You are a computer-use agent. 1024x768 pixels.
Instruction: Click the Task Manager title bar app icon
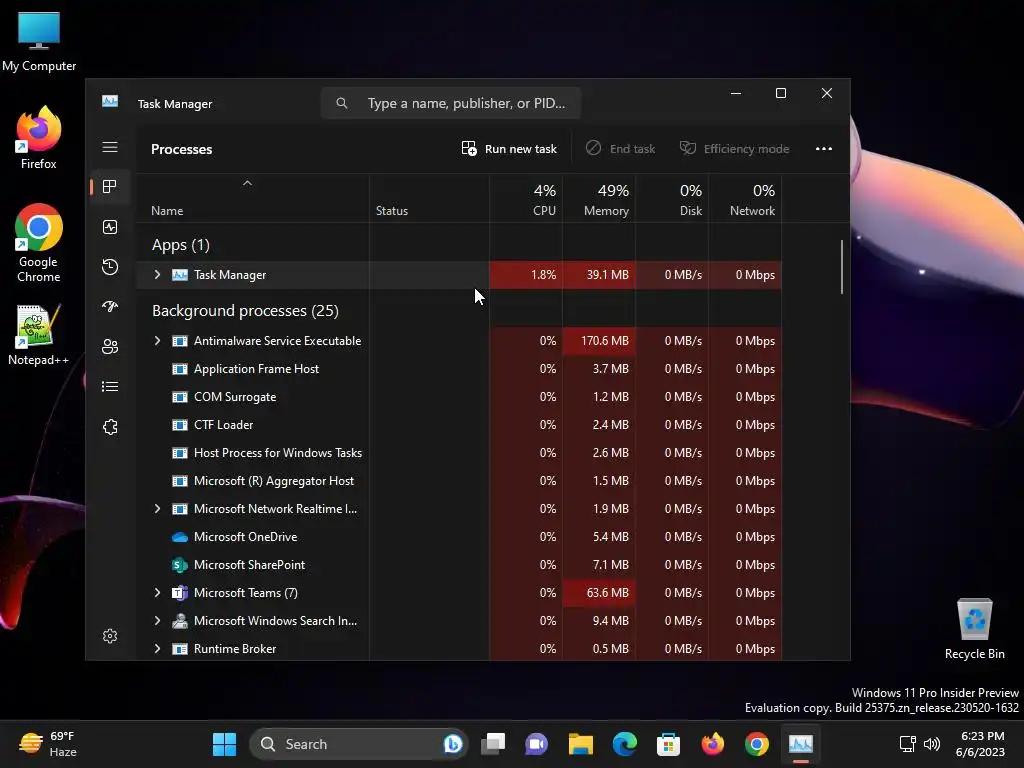(110, 101)
